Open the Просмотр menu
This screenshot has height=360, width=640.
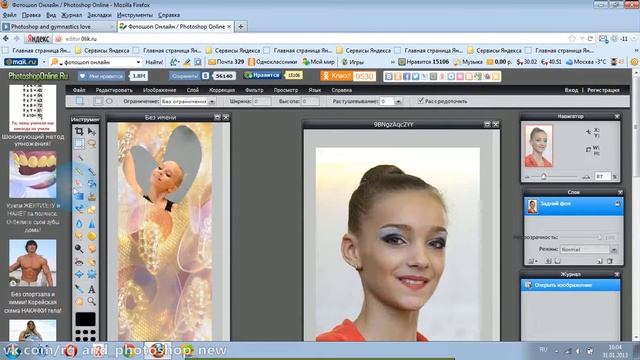coord(286,90)
